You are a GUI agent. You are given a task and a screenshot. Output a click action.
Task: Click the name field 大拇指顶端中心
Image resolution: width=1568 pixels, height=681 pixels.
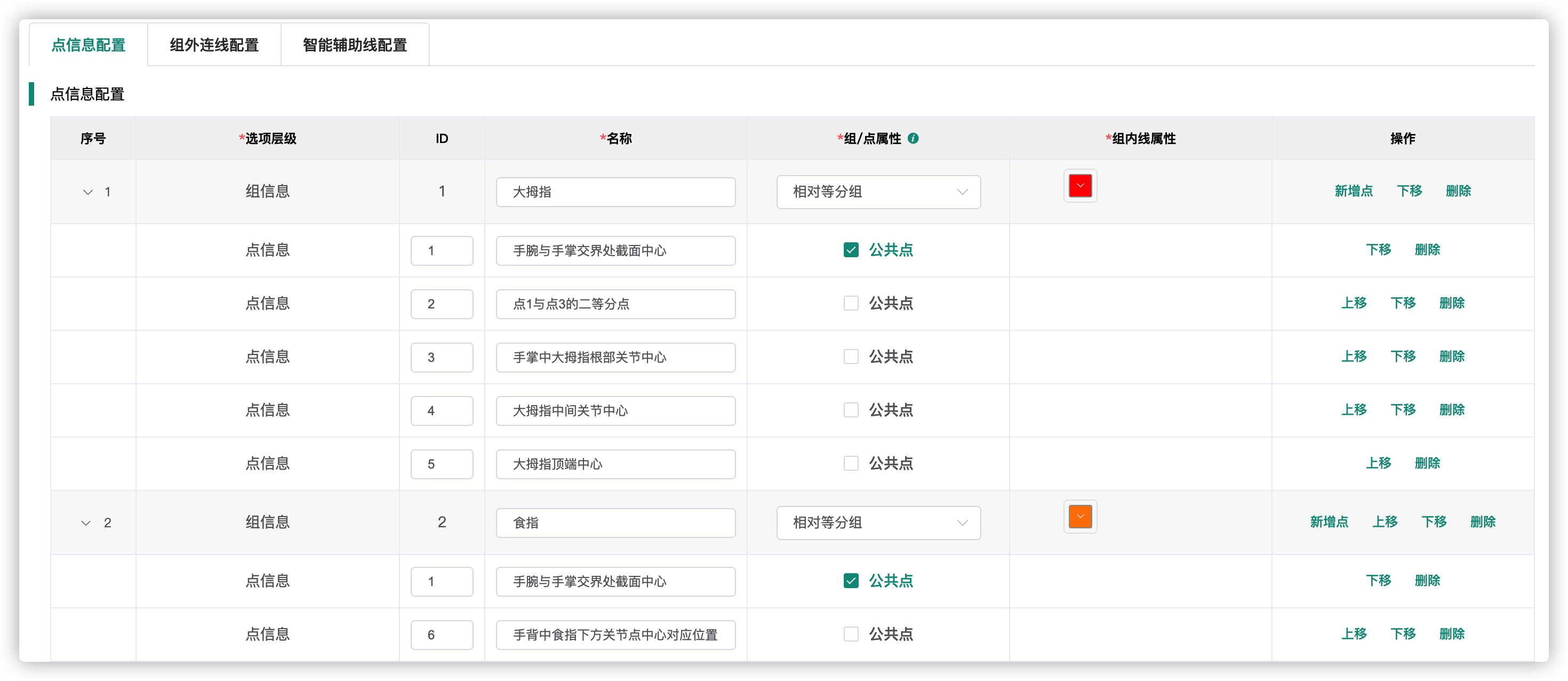click(615, 464)
